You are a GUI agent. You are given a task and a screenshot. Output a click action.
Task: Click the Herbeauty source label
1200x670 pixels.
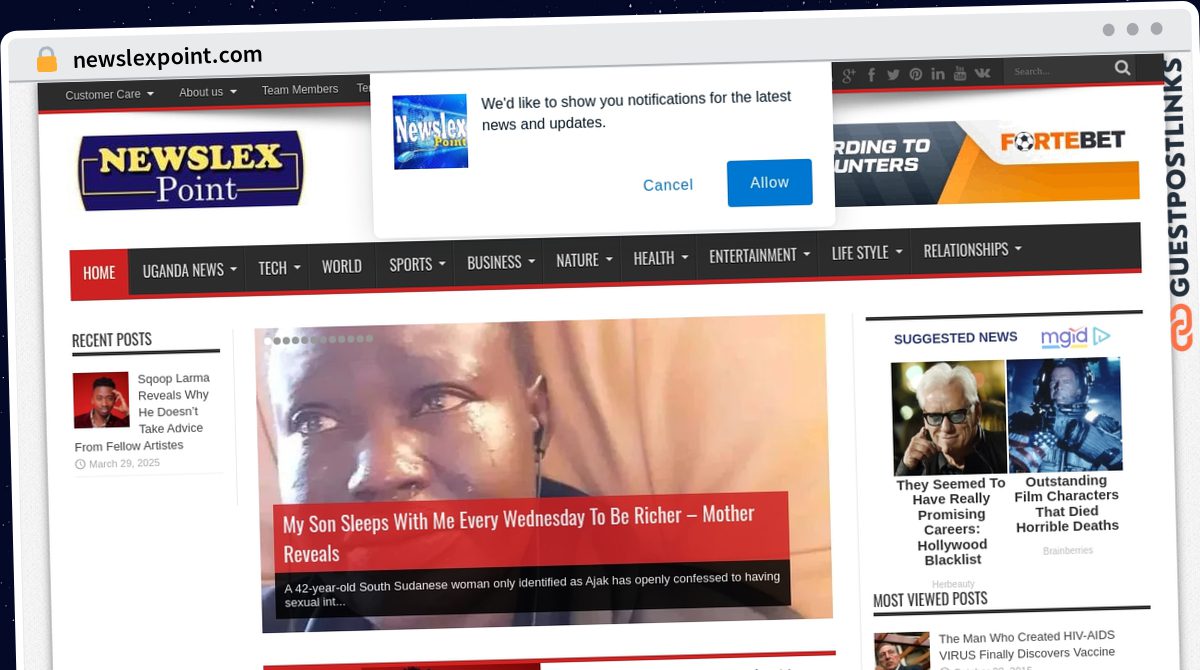tap(953, 584)
